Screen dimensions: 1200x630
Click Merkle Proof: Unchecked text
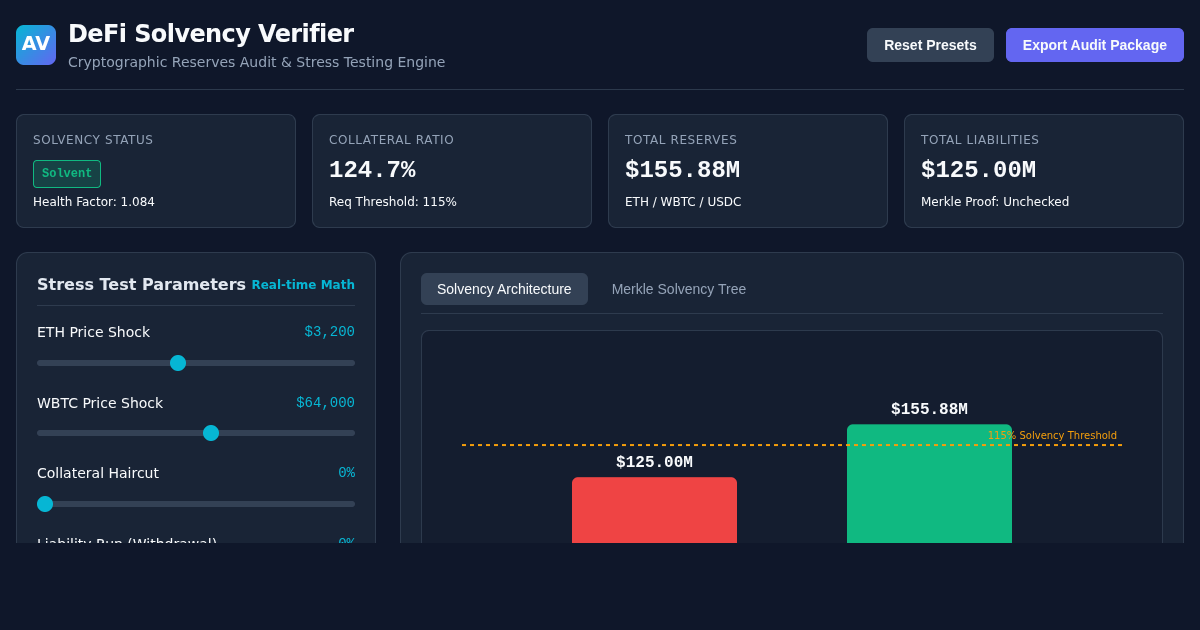click(995, 202)
